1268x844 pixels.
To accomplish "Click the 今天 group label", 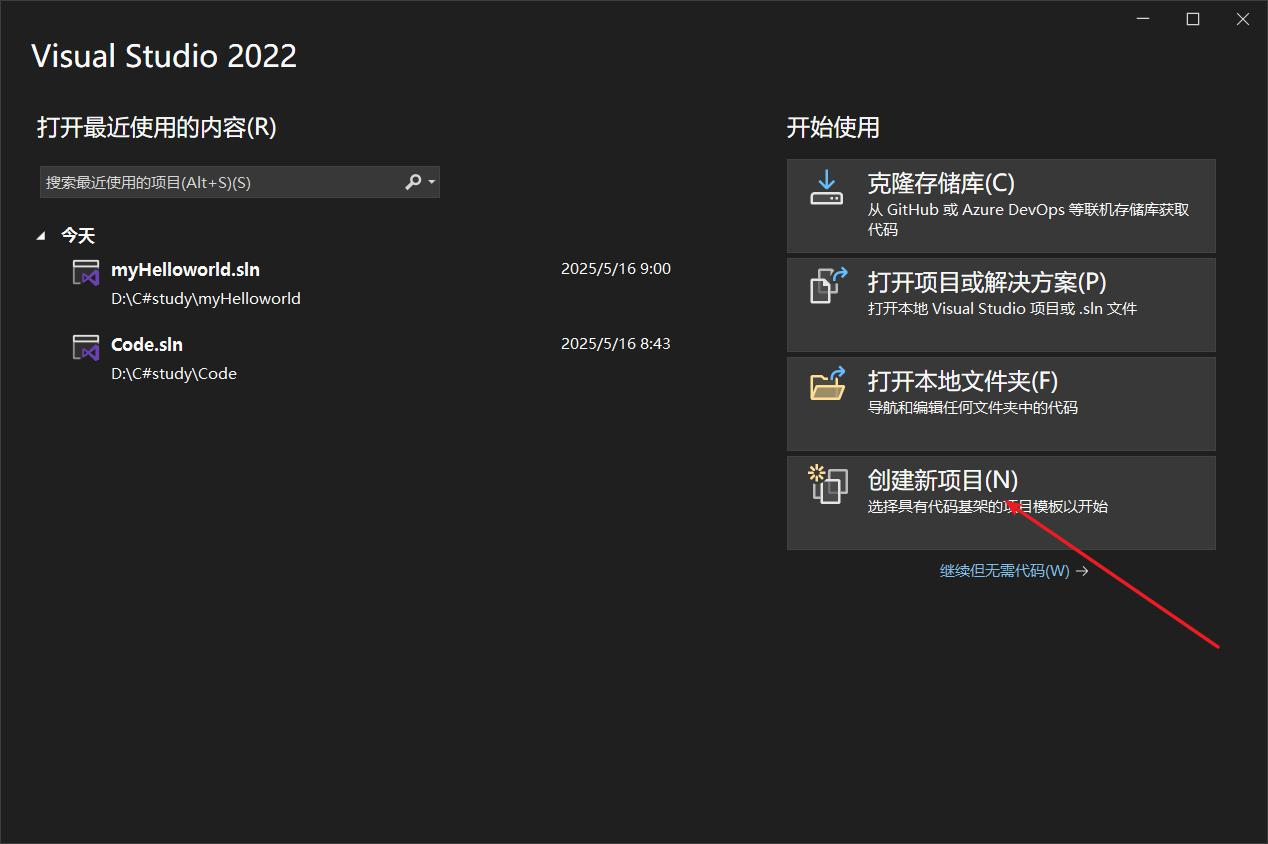I will [x=78, y=235].
